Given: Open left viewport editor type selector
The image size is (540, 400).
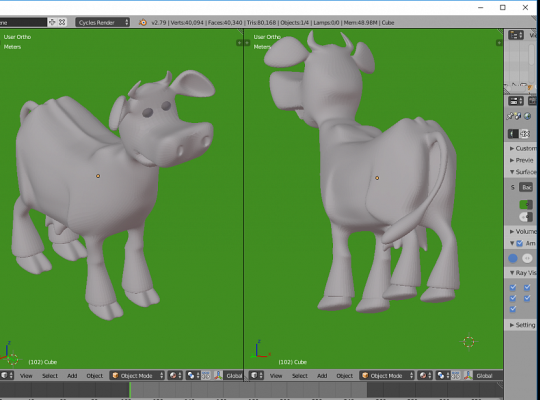Looking at the screenshot, I should [7, 375].
